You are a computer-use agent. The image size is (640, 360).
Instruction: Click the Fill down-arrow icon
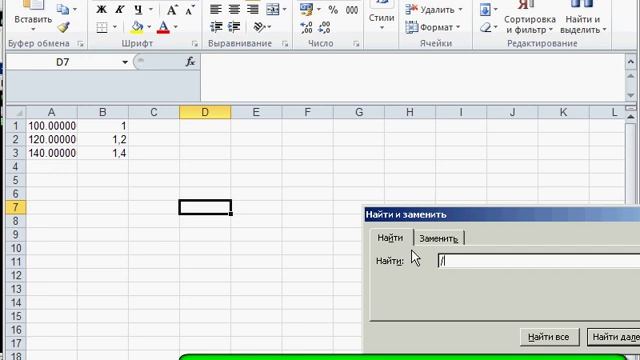pos(485,9)
